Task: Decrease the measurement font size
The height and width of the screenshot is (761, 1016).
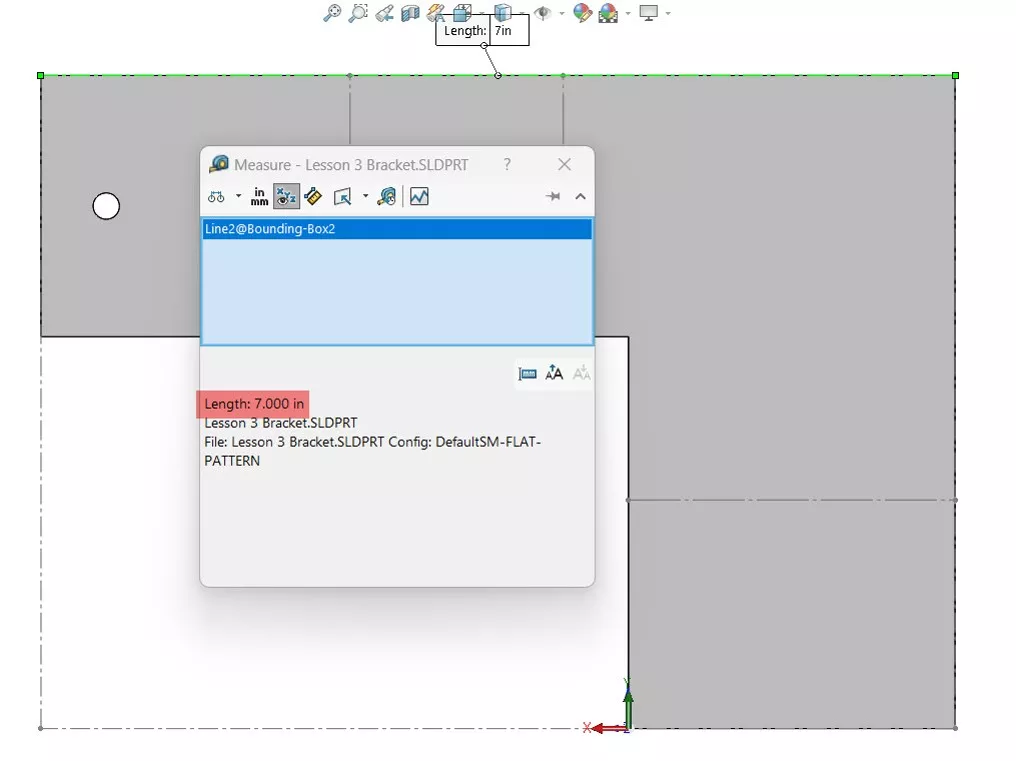Action: pyautogui.click(x=582, y=373)
